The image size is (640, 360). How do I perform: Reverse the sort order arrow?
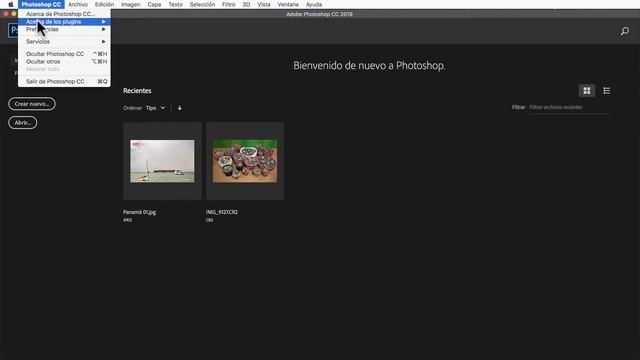180,108
